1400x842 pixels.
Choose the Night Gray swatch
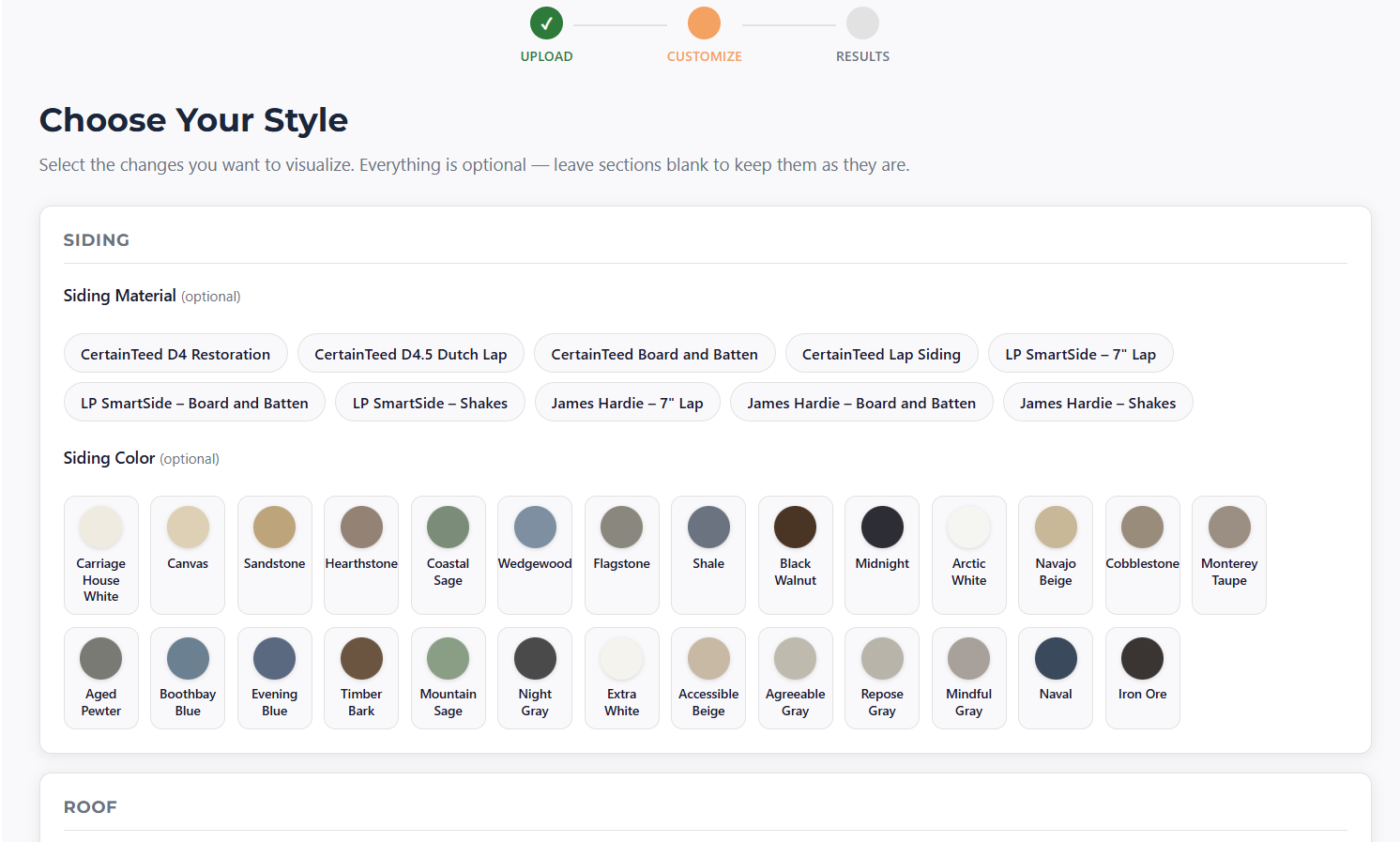click(535, 678)
